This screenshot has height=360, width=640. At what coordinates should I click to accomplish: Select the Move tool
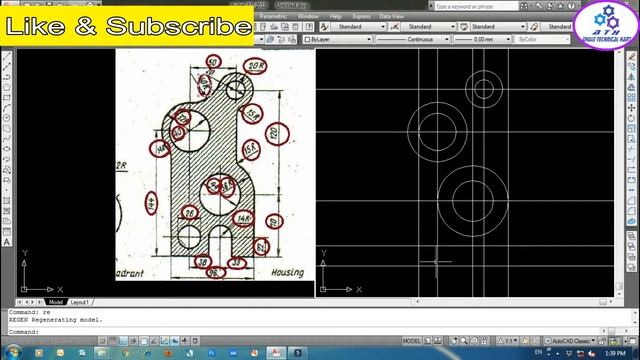point(631,108)
